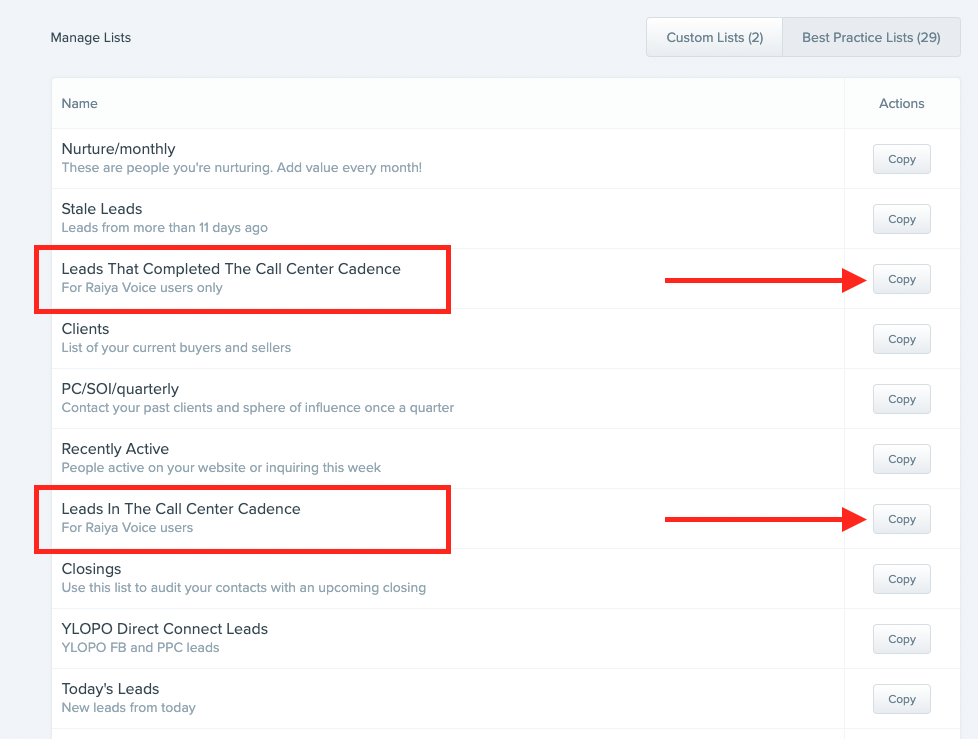This screenshot has width=978, height=739.
Task: Click the Today's Leads list title
Action: 110,689
